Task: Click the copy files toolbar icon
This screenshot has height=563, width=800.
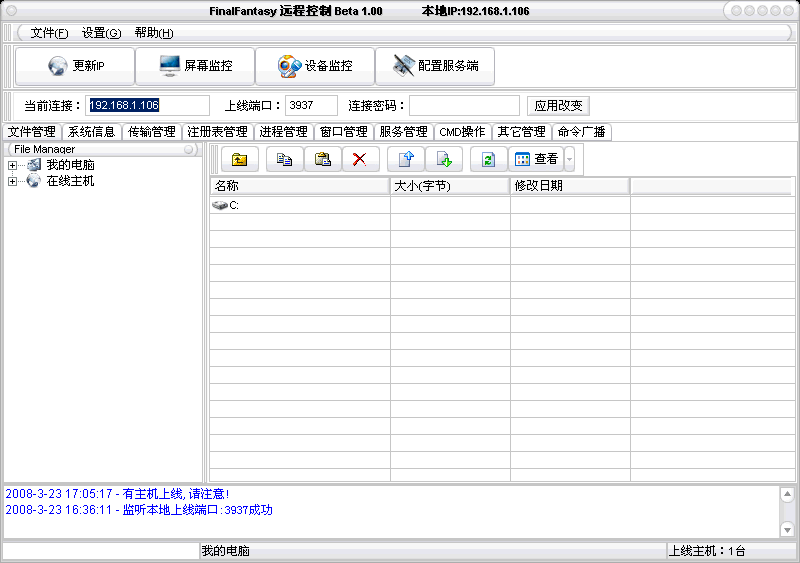Action: pos(284,159)
